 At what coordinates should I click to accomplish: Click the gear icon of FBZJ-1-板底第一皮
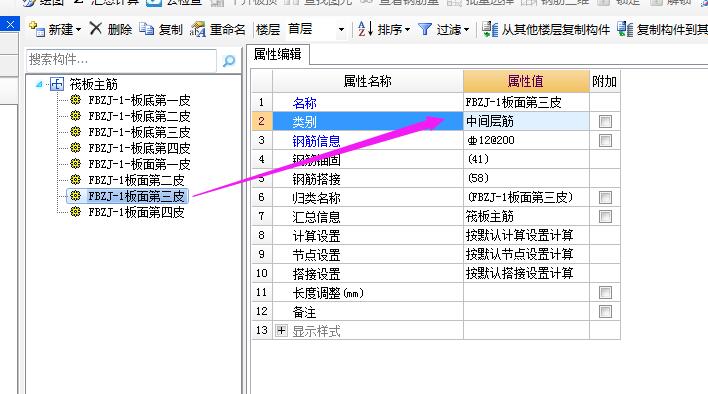coord(75,100)
